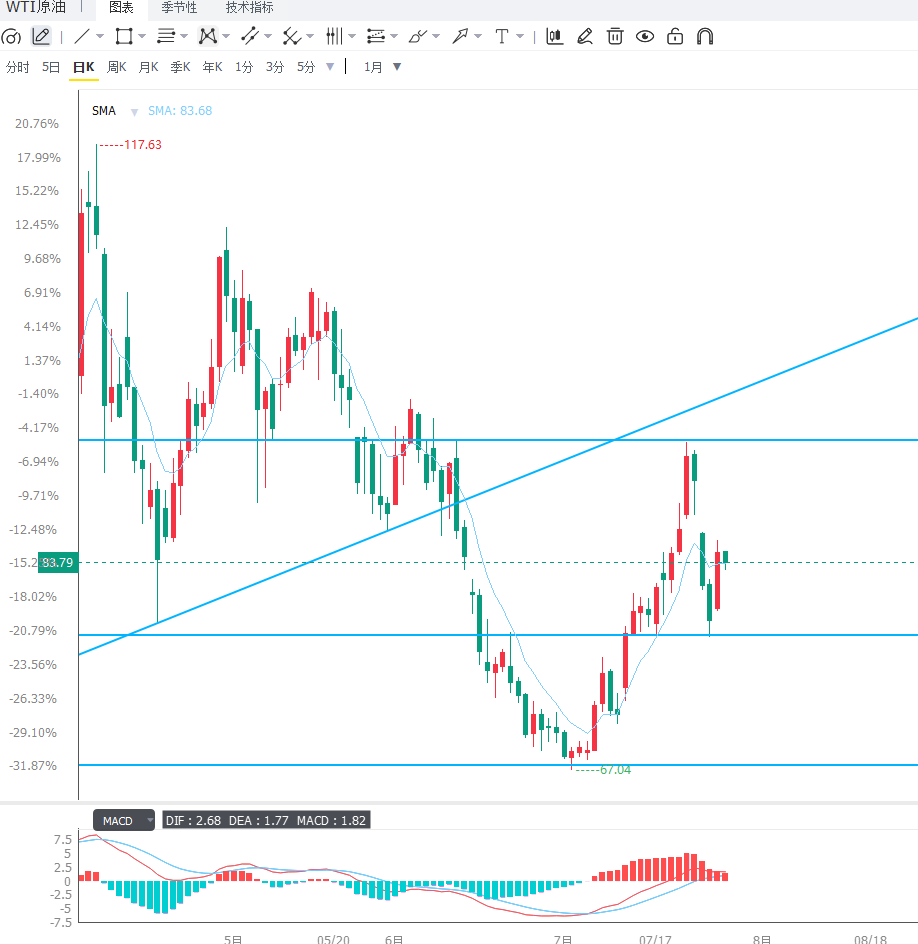The height and width of the screenshot is (944, 918).
Task: Toggle the magnet snap mode
Action: point(705,37)
